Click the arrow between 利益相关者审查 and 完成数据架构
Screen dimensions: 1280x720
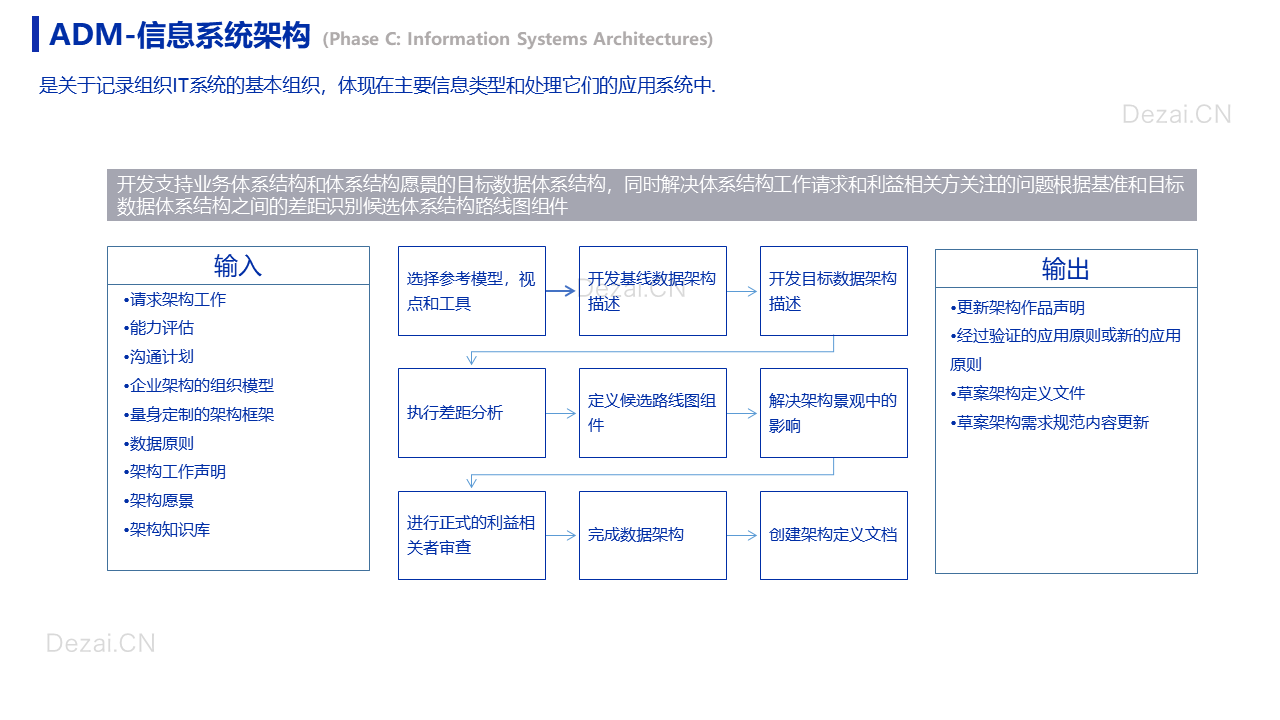pos(562,535)
